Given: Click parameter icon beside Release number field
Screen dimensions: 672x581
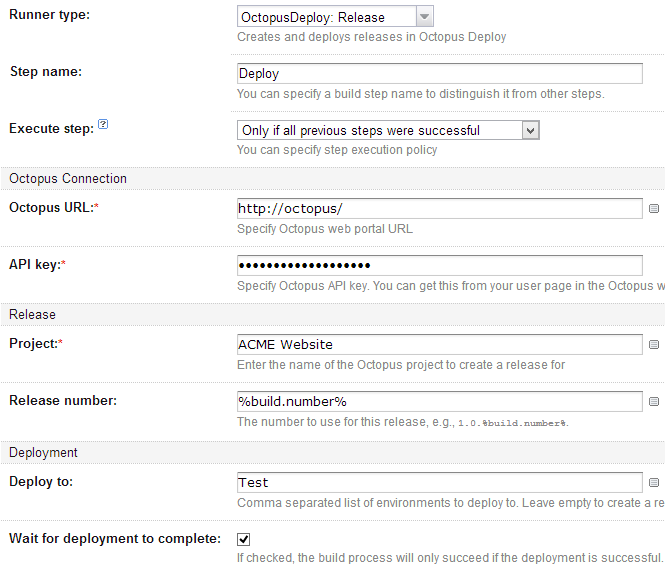Looking at the screenshot, I should click(654, 402).
